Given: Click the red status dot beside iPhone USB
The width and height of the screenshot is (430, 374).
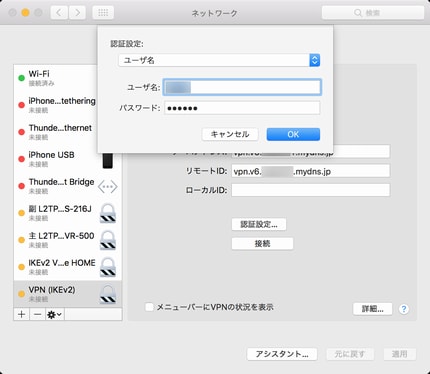Looking at the screenshot, I should pos(21,159).
